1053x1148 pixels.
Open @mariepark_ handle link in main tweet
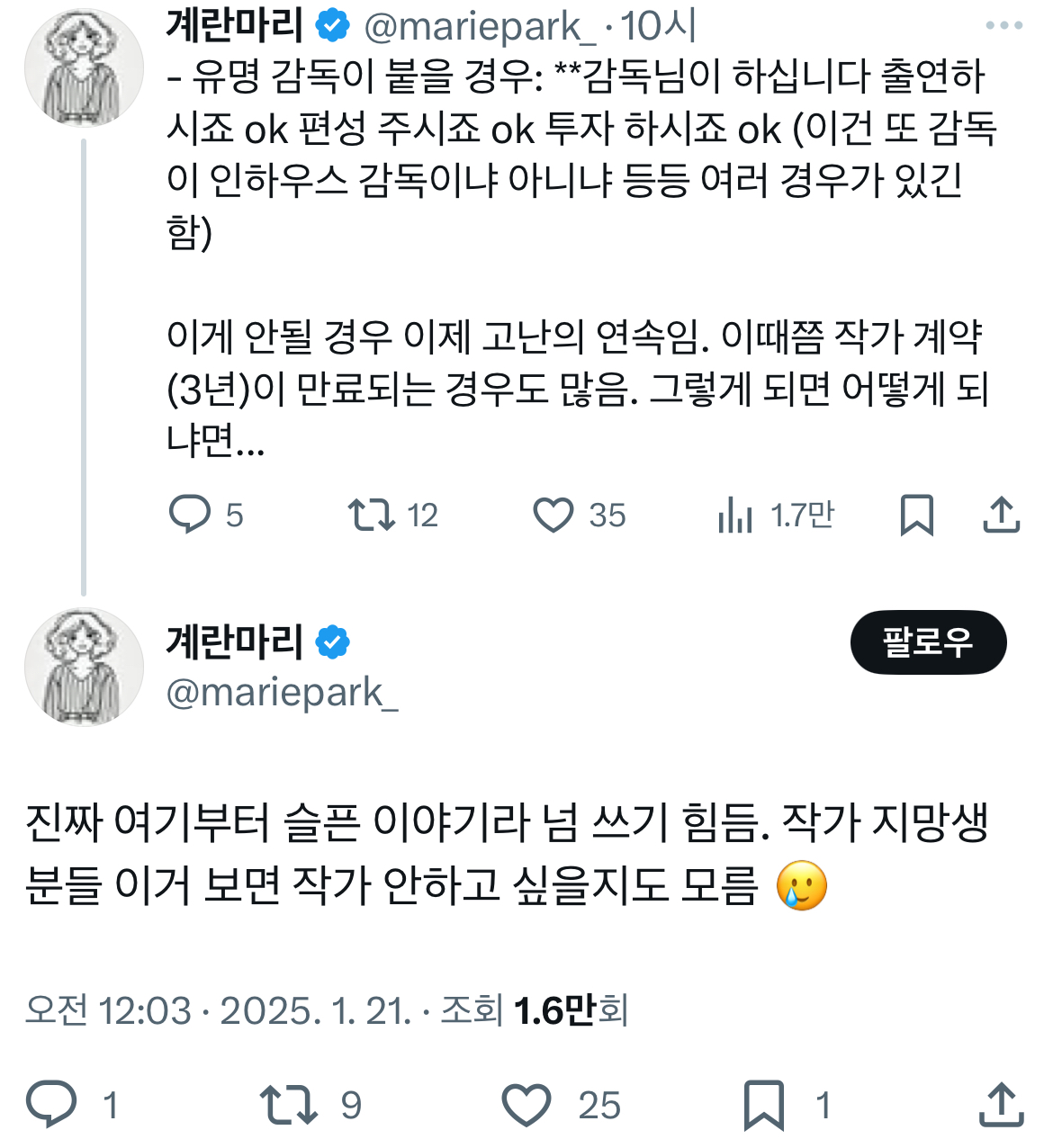click(283, 693)
